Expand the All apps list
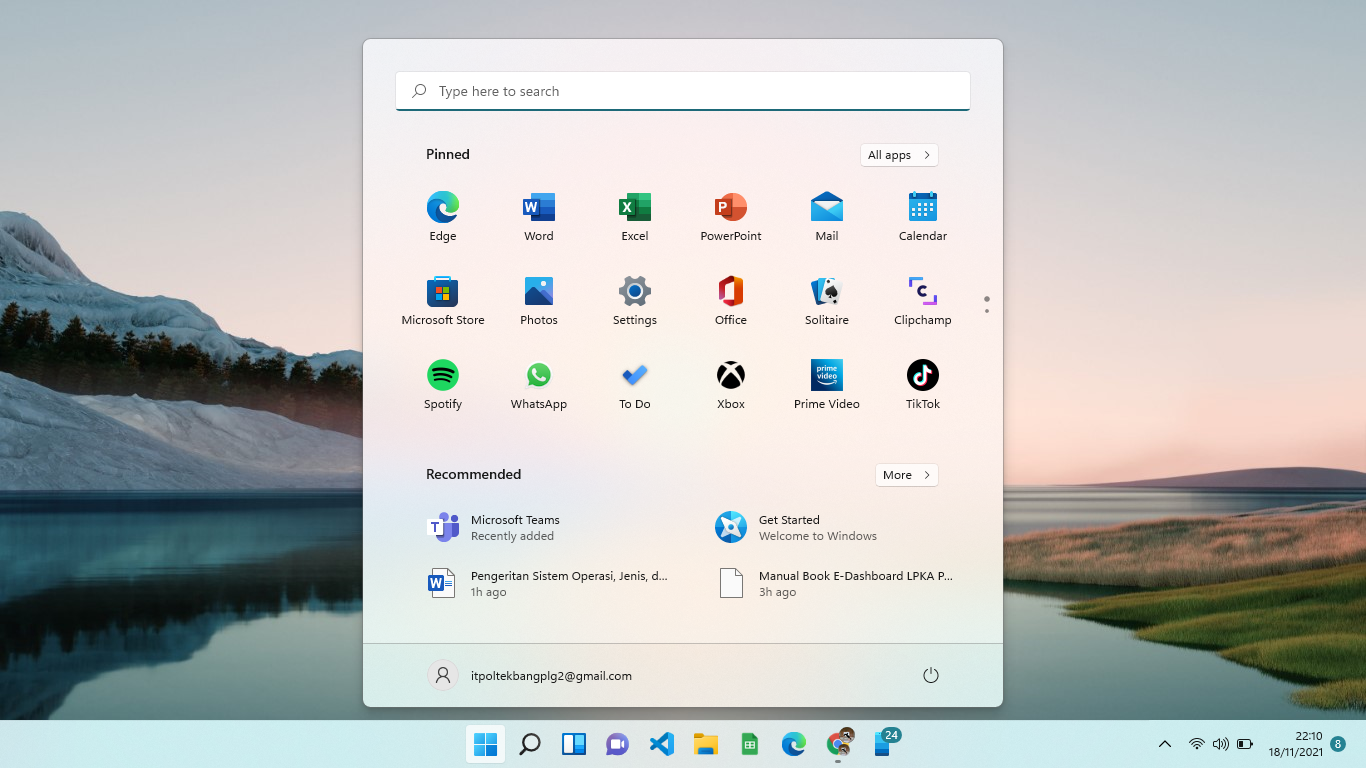 coord(899,155)
